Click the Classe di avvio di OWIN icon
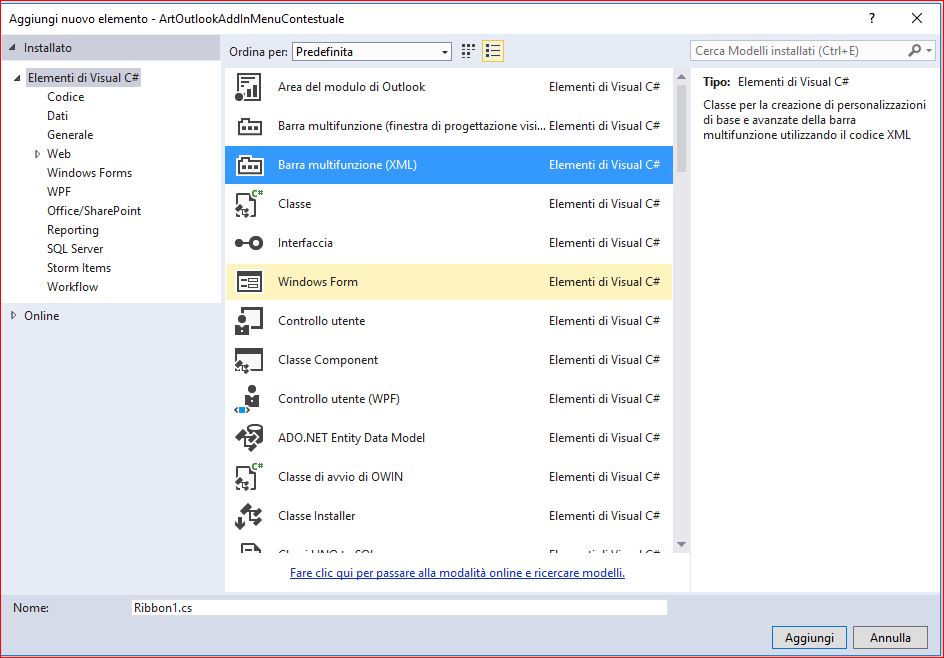Image resolution: width=944 pixels, height=658 pixels. tap(249, 477)
